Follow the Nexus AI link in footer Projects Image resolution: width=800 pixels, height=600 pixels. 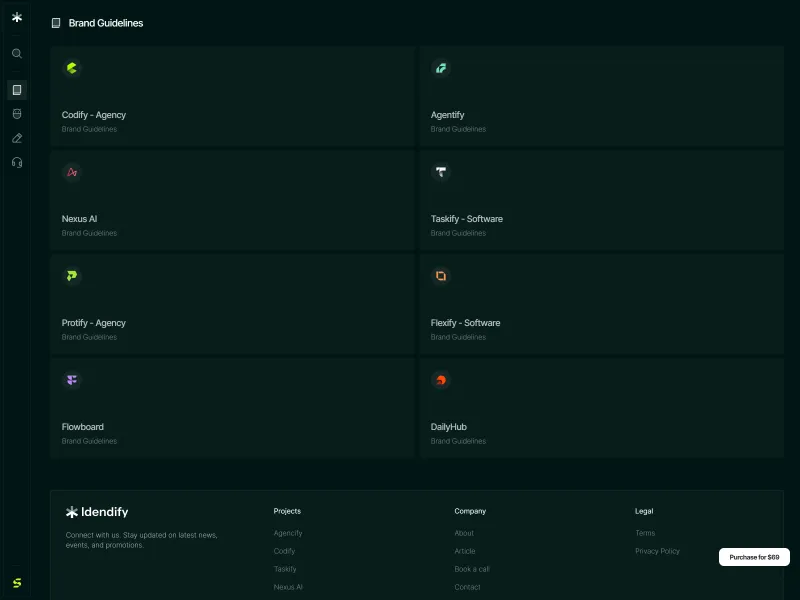pos(288,587)
